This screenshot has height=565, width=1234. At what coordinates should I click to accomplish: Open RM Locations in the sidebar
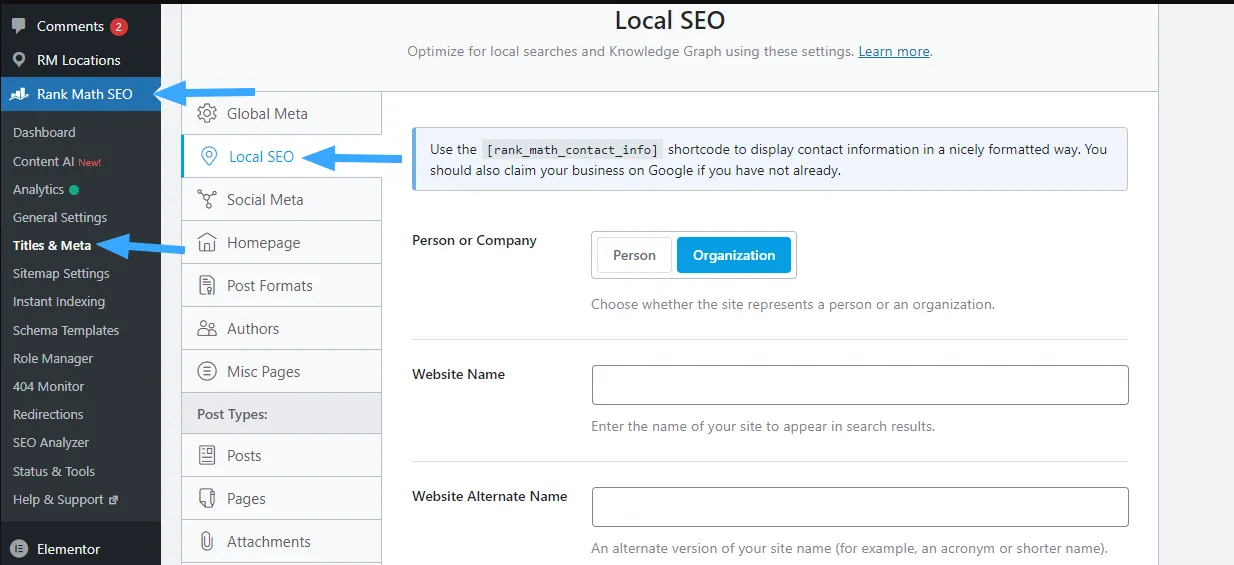point(80,60)
